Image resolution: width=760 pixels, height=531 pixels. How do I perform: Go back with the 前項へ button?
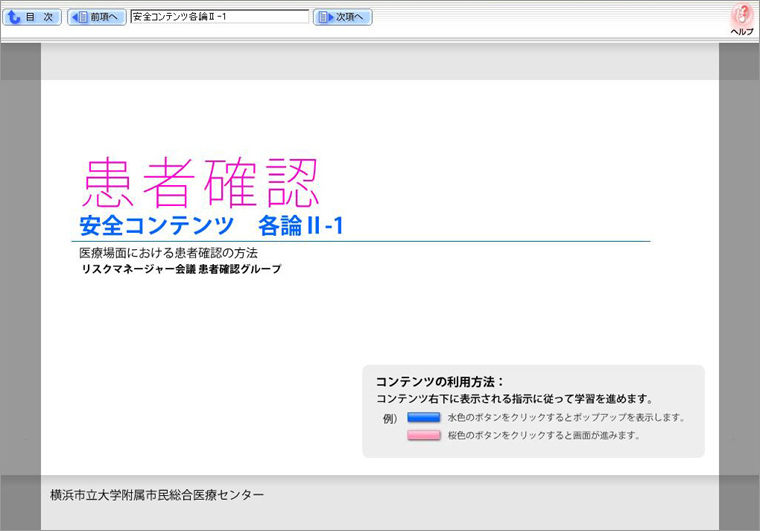[x=96, y=17]
